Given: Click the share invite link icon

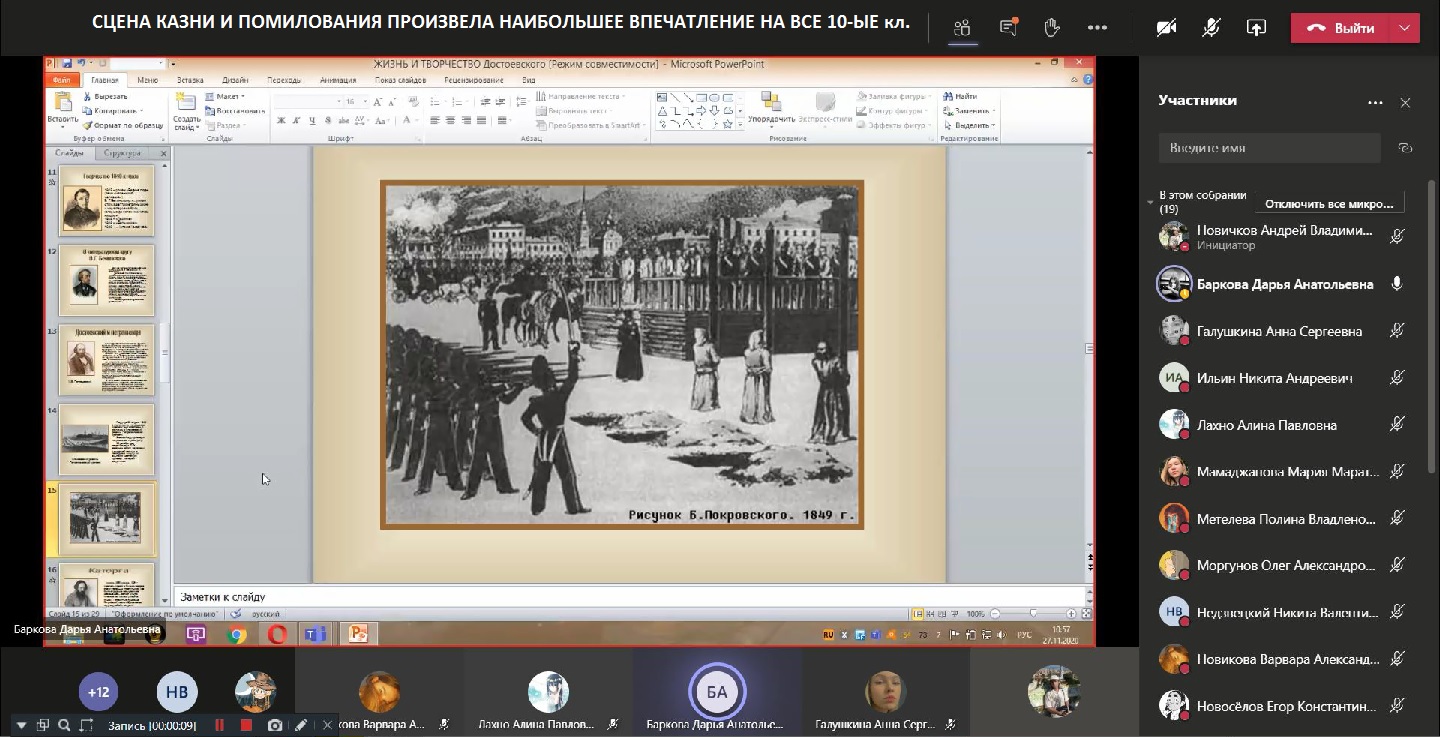Looking at the screenshot, I should coord(1405,148).
